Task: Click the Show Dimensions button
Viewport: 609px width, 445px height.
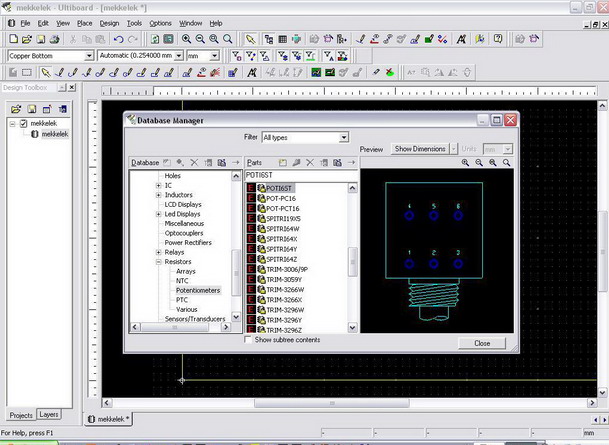Action: click(420, 149)
